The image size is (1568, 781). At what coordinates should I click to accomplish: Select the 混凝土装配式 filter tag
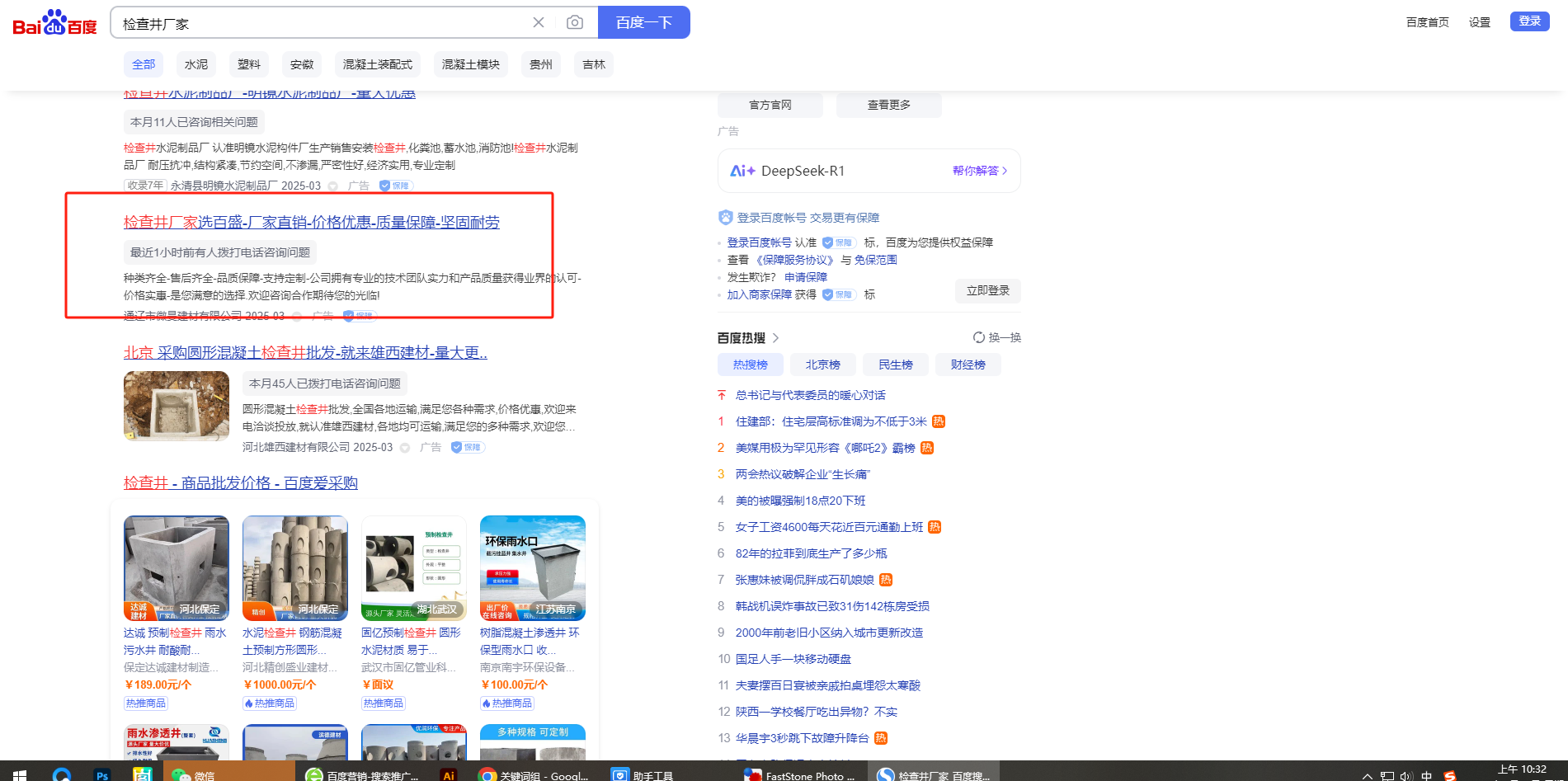(x=378, y=64)
